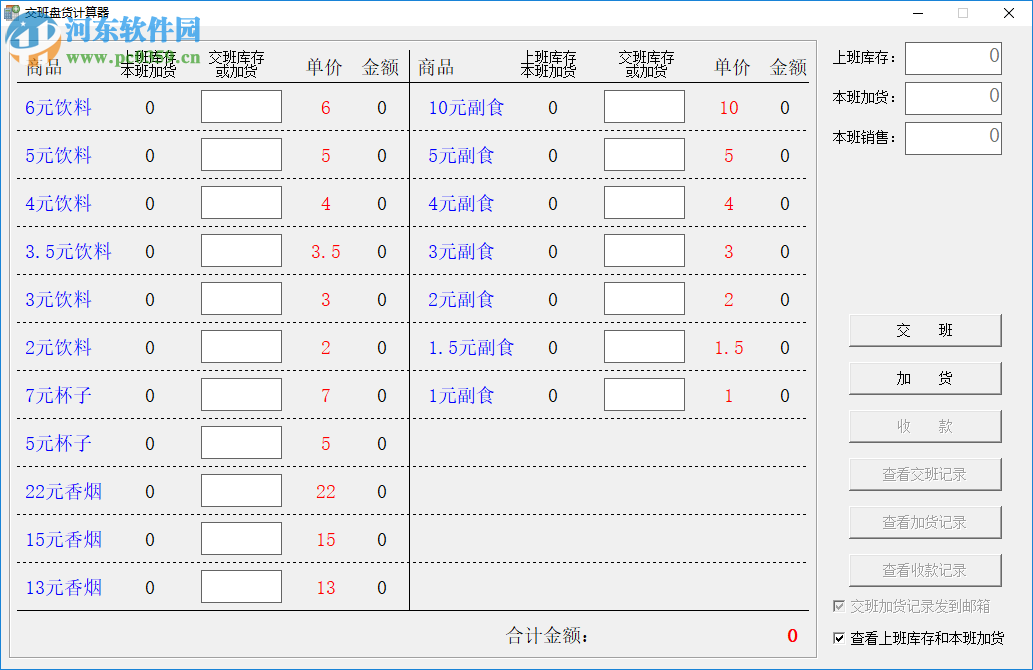Click the 13元香烟 inventory input box

[240, 586]
